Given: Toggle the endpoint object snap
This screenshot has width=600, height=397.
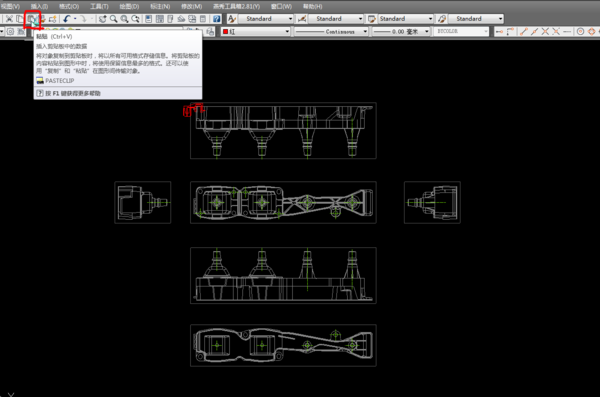Looking at the screenshot, I should pyautogui.click(x=524, y=32).
